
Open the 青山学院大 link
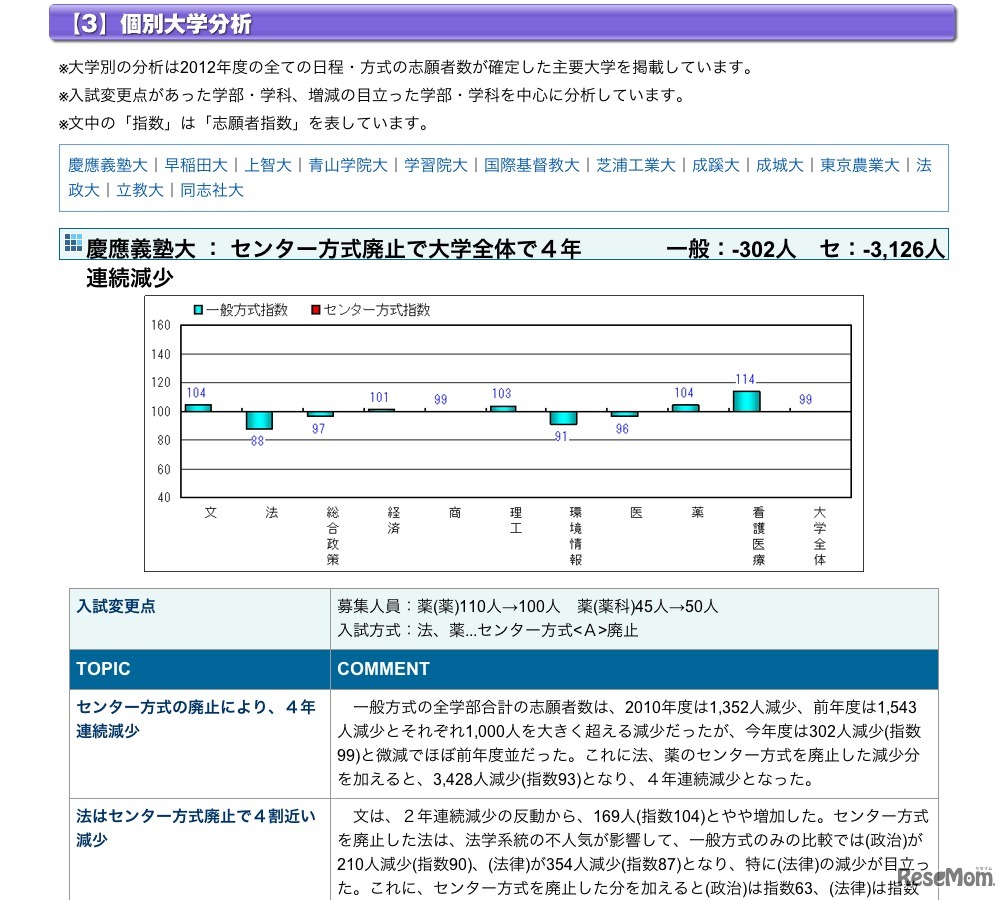click(348, 165)
